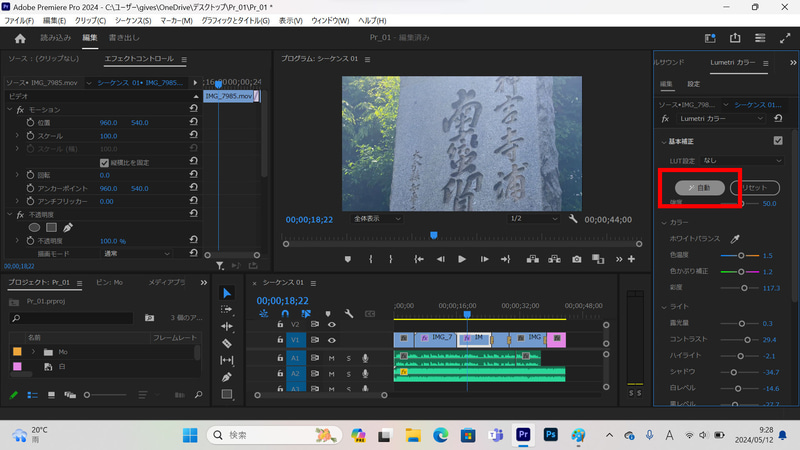
Task: Switch project panel to list view
Action: [x=33, y=395]
